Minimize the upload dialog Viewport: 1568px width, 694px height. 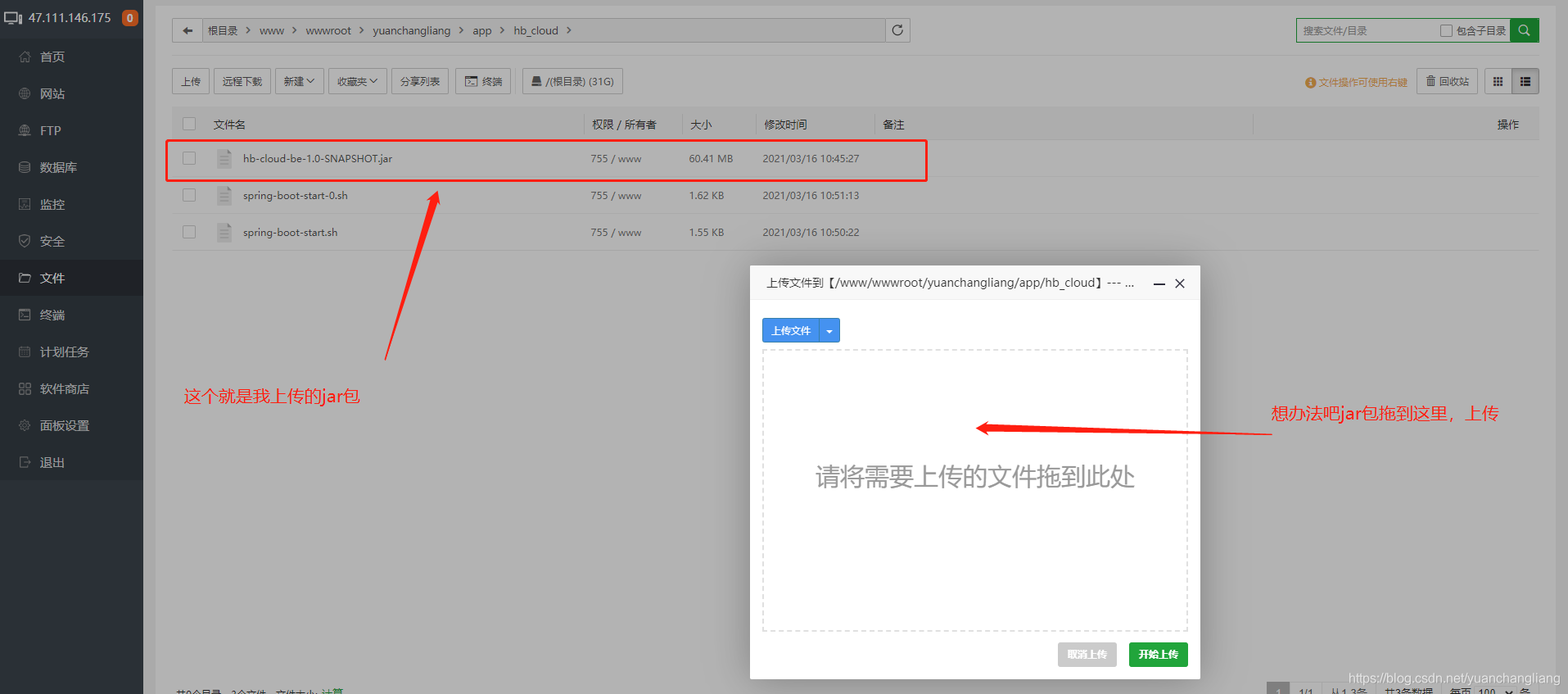coord(1159,283)
